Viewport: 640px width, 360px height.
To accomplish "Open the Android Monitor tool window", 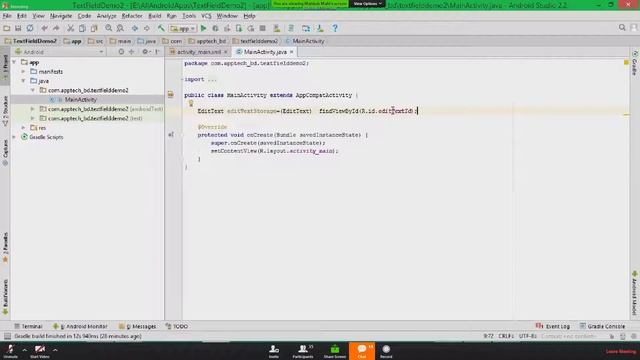I will click(80, 327).
